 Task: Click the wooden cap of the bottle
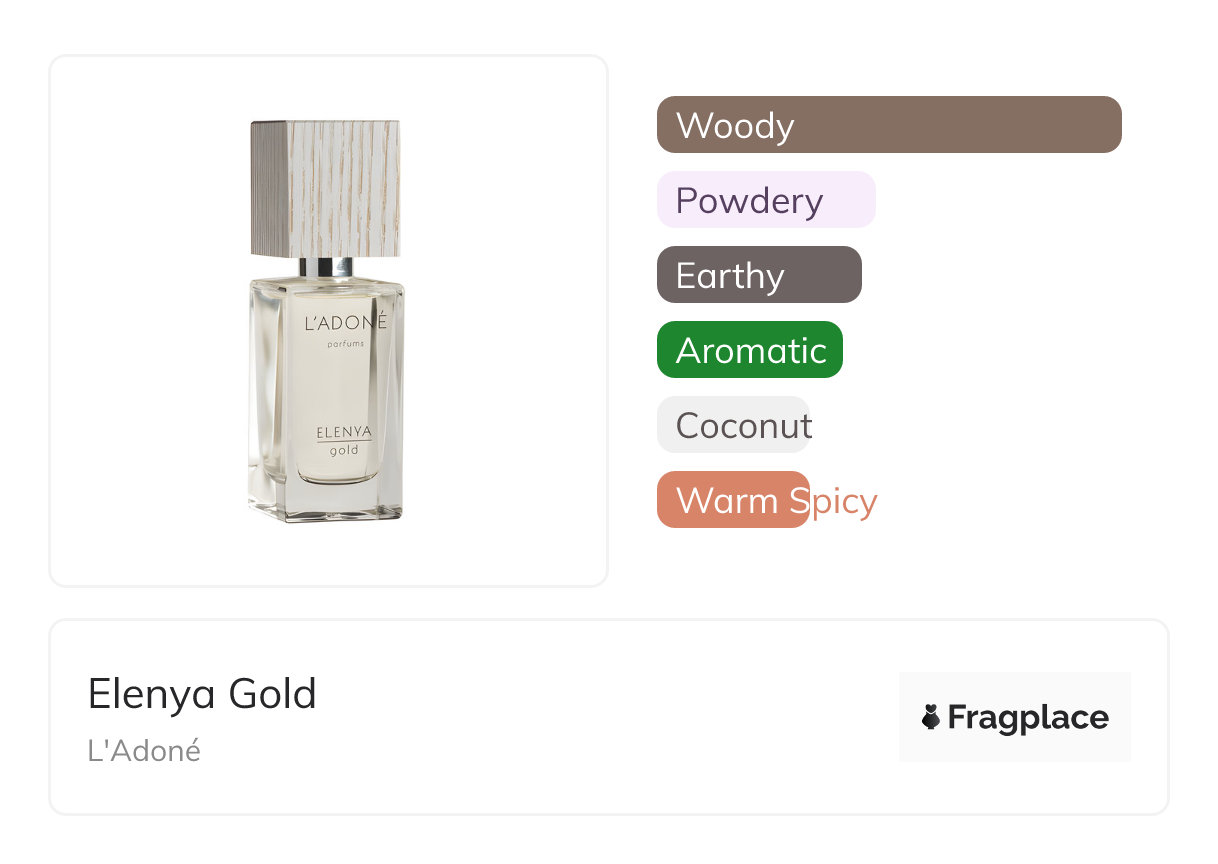[326, 187]
